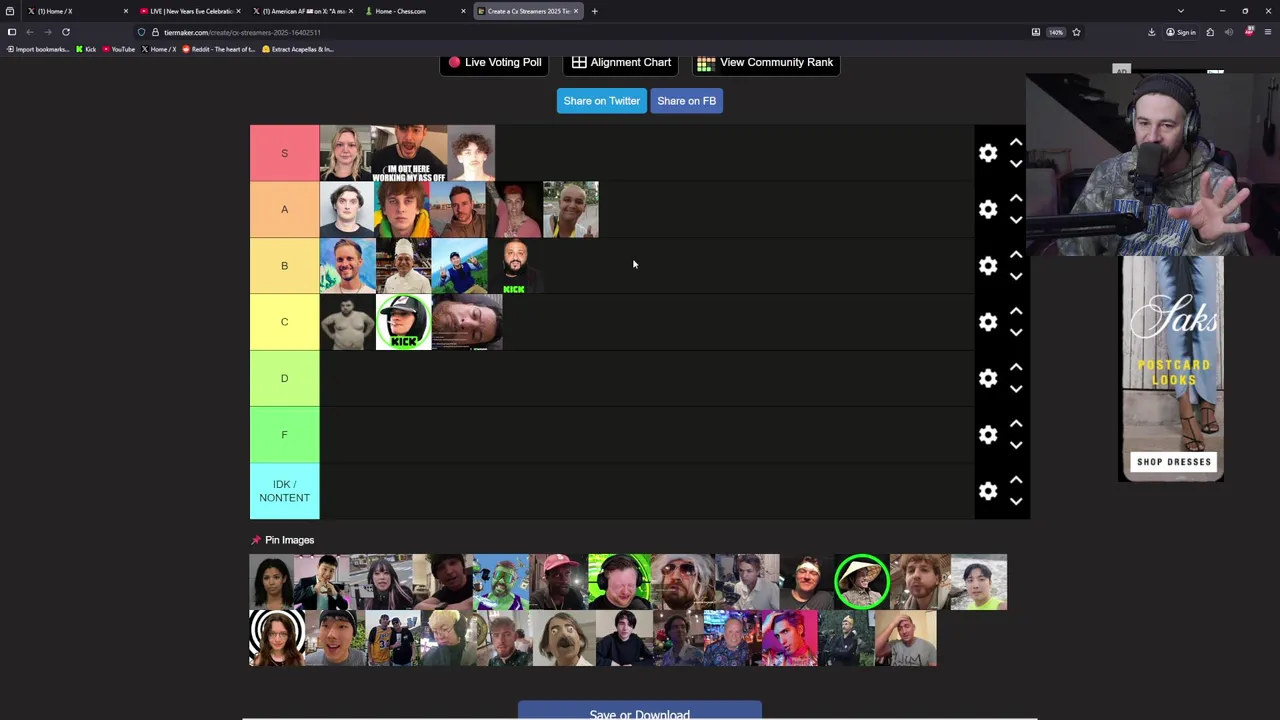This screenshot has width=1280, height=720.
Task: Click the browser reload button
Action: point(66,32)
